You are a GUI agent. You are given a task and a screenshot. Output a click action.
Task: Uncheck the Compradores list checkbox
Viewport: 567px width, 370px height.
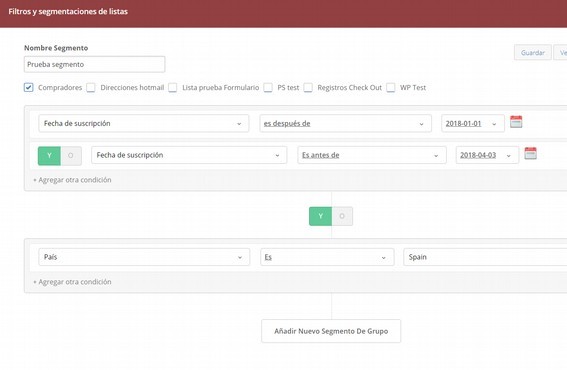(29, 87)
